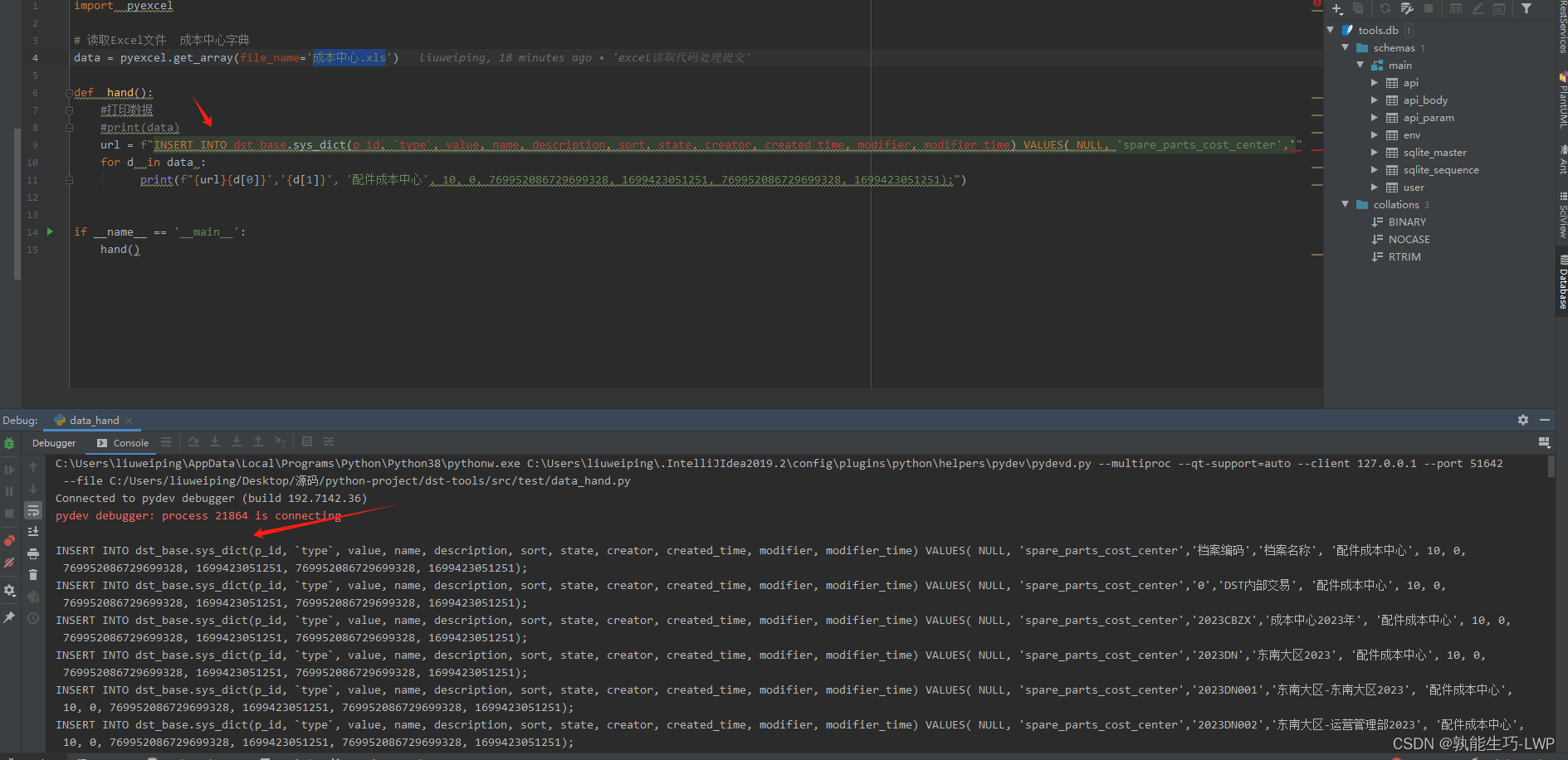The image size is (1568, 760).
Task: Click the Step Over icon
Action: (193, 442)
